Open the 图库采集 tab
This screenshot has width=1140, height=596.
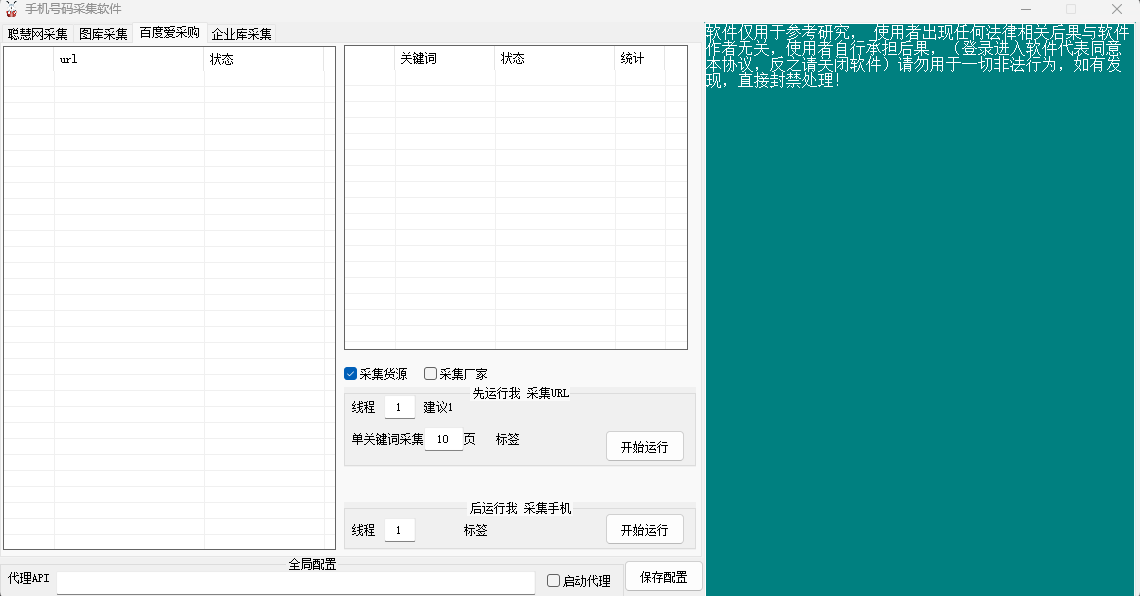point(104,34)
